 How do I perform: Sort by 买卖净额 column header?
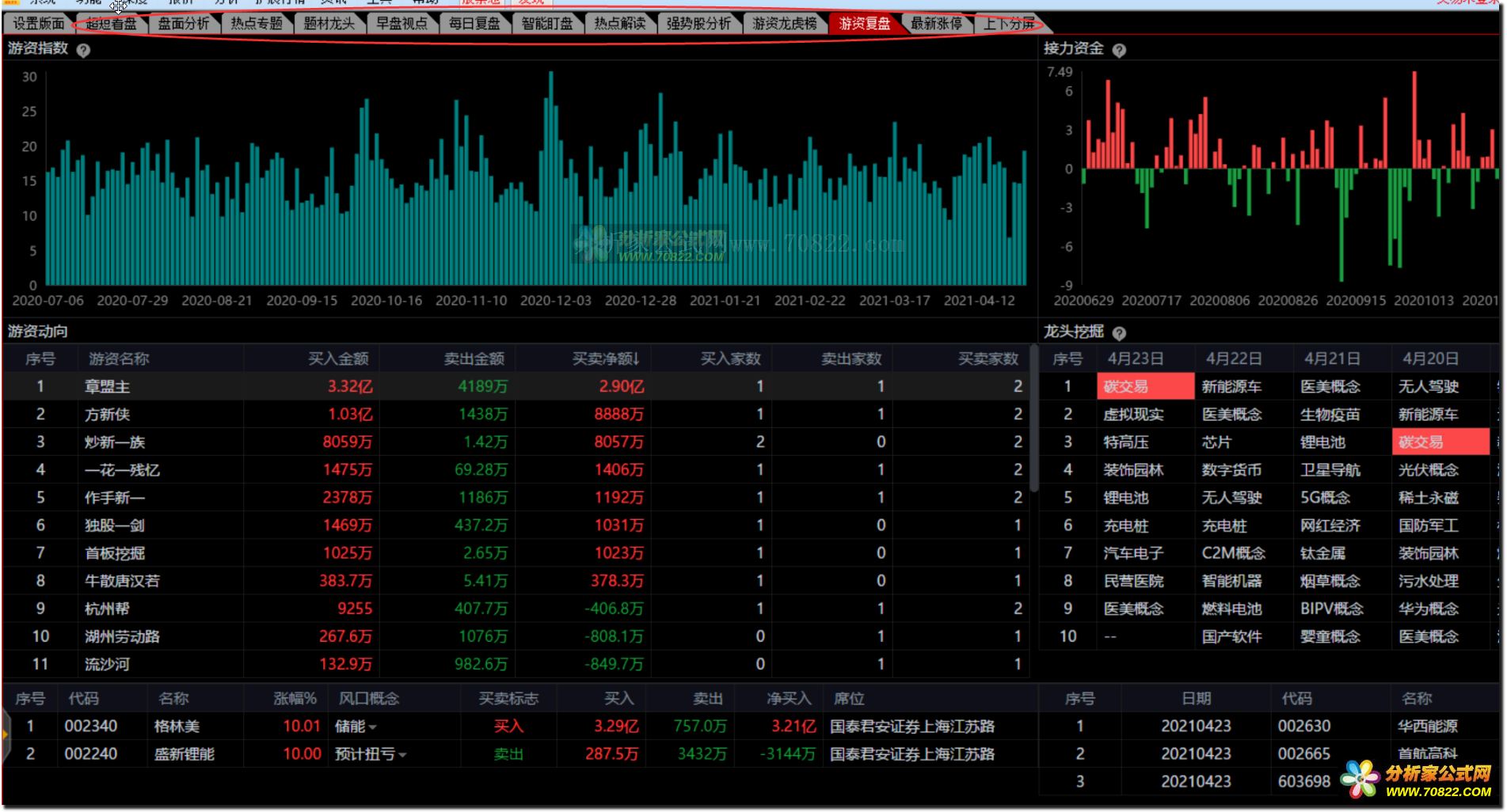[606, 359]
